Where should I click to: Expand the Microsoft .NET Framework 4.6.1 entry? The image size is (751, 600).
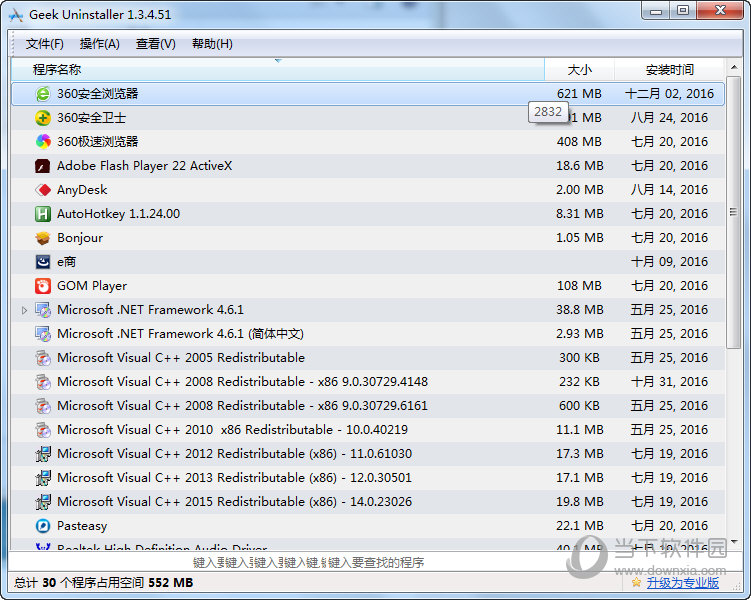(x=24, y=310)
